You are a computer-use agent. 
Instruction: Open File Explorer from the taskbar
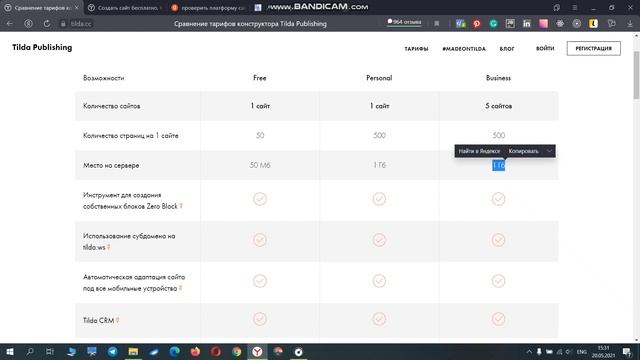click(x=133, y=351)
